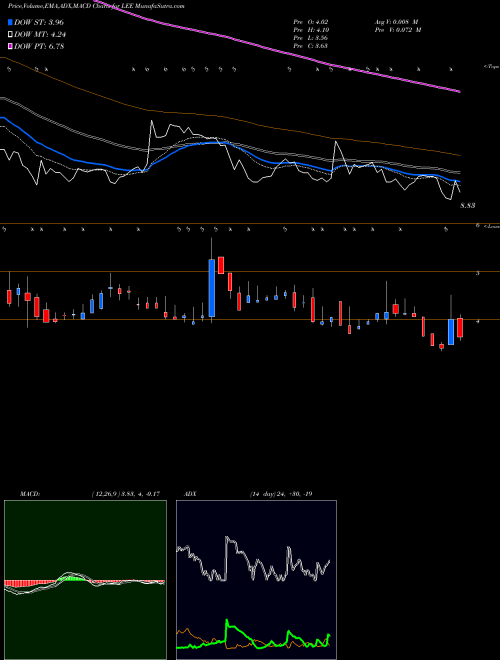Click the white DOW MT legend swatch
The image size is (500, 660).
click(x=11, y=34)
